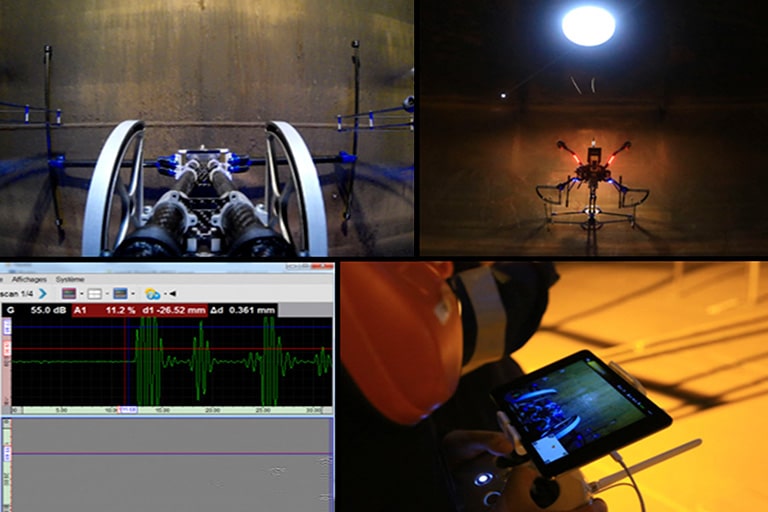The width and height of the screenshot is (768, 512).
Task: Open dropdown next to the cloud icon
Action: coord(165,294)
